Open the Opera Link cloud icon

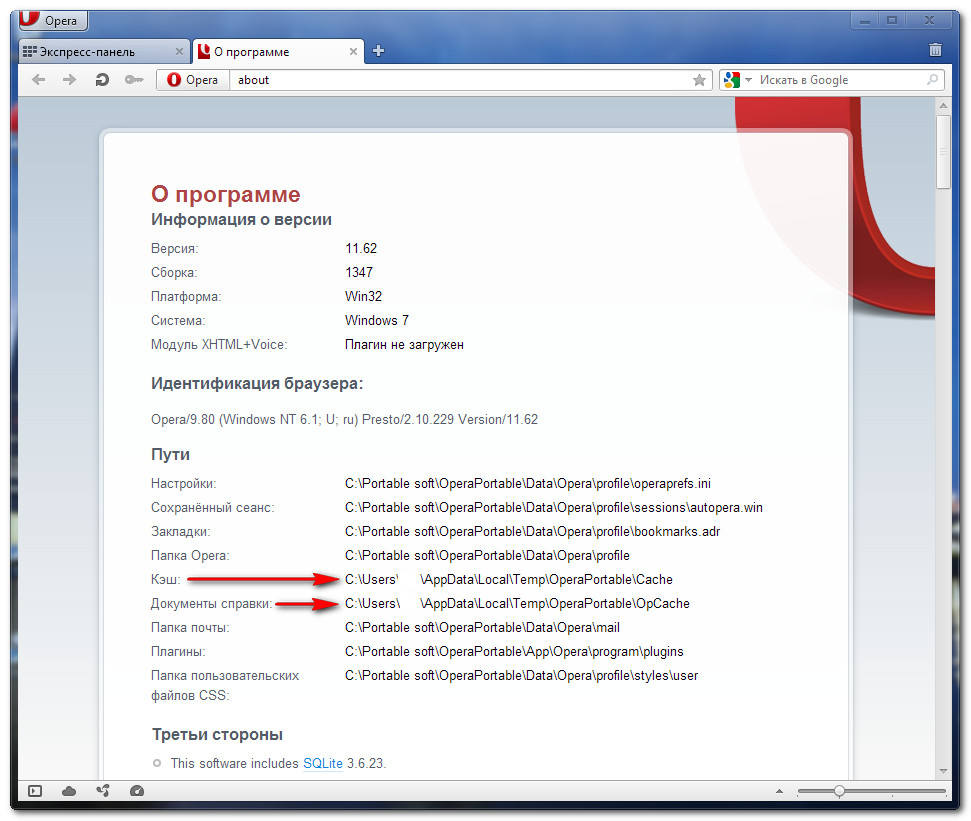(x=69, y=791)
